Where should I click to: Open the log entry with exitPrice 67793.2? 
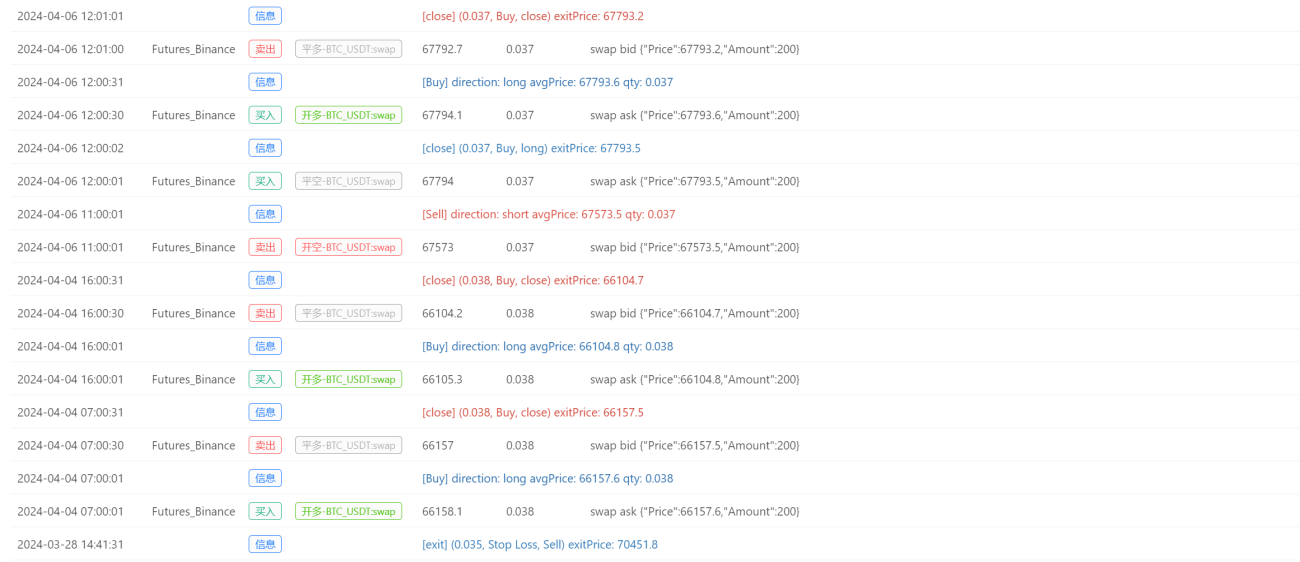pyautogui.click(x=533, y=16)
